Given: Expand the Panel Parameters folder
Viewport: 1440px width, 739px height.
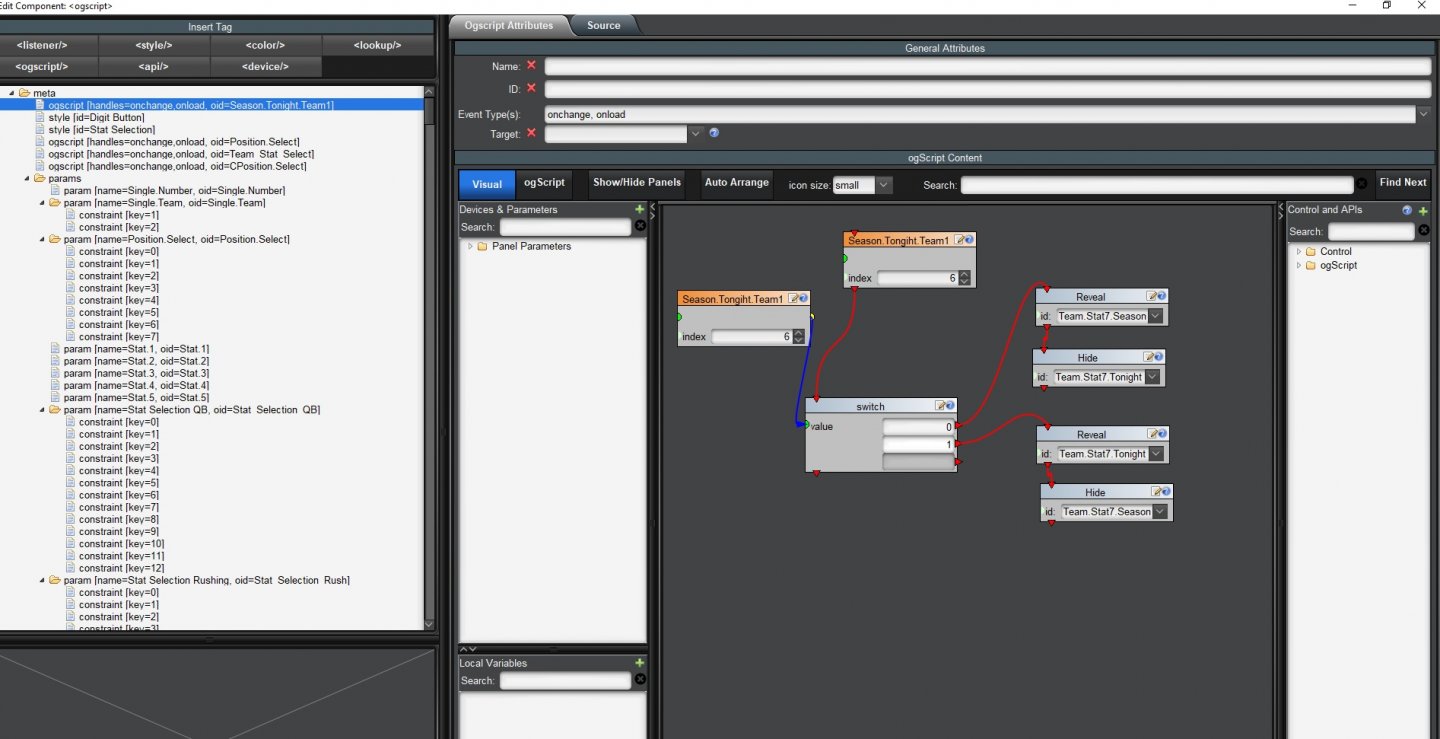Looking at the screenshot, I should point(470,246).
